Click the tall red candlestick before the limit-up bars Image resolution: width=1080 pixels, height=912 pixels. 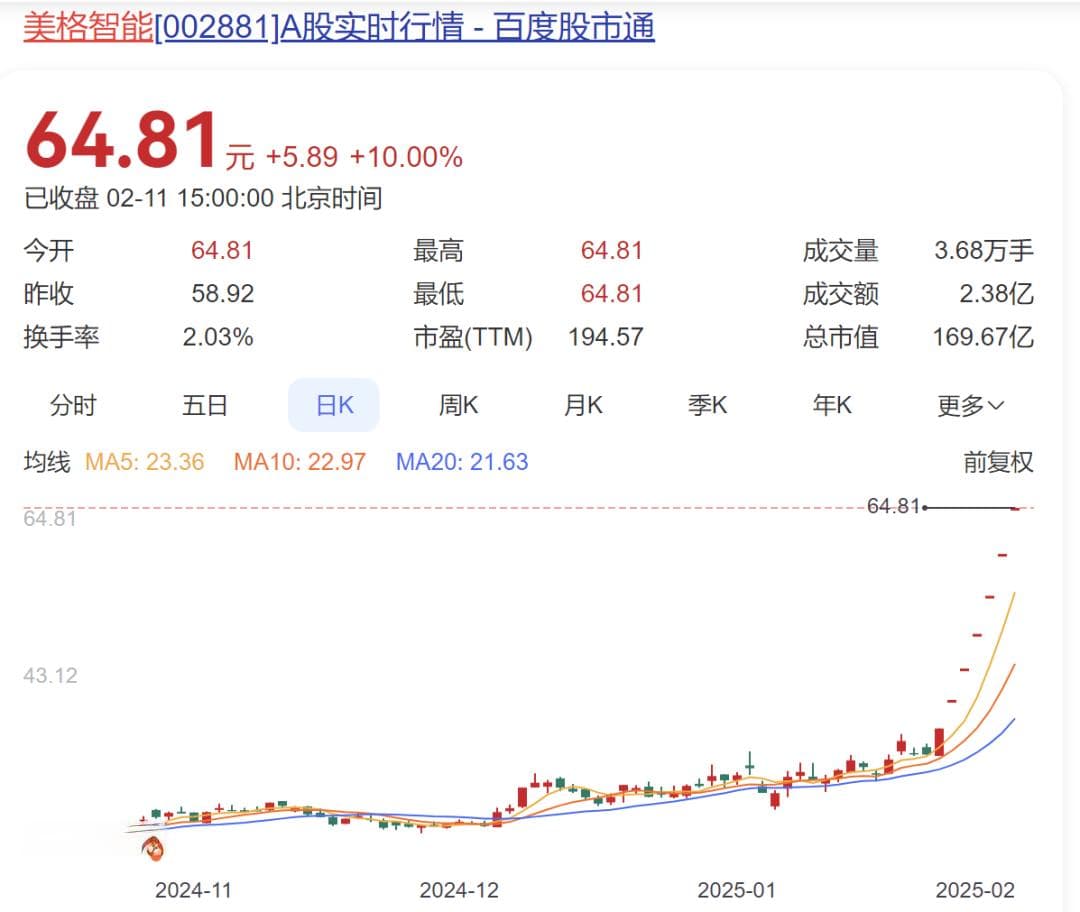pos(939,742)
